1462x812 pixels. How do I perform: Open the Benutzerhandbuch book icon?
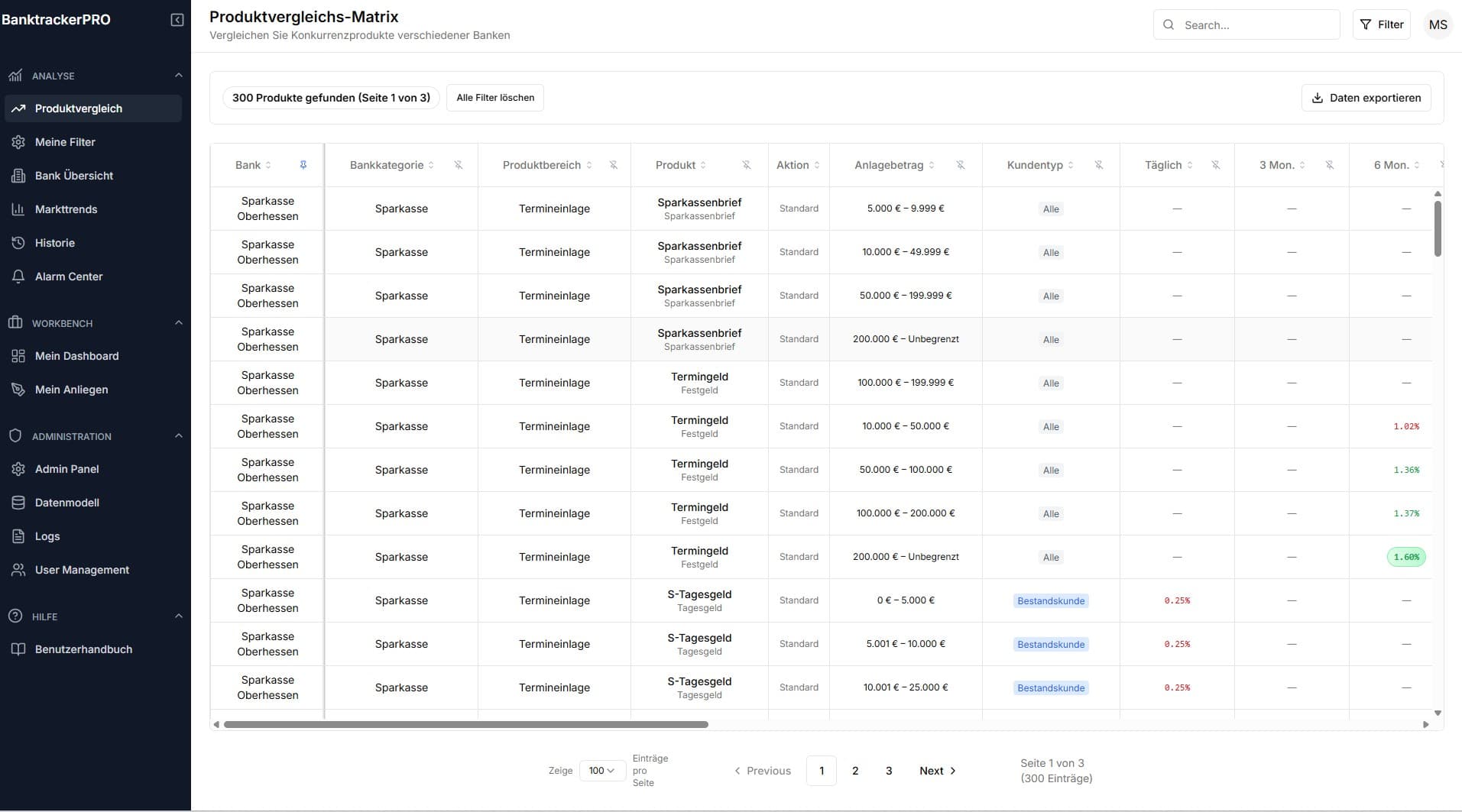(x=17, y=649)
